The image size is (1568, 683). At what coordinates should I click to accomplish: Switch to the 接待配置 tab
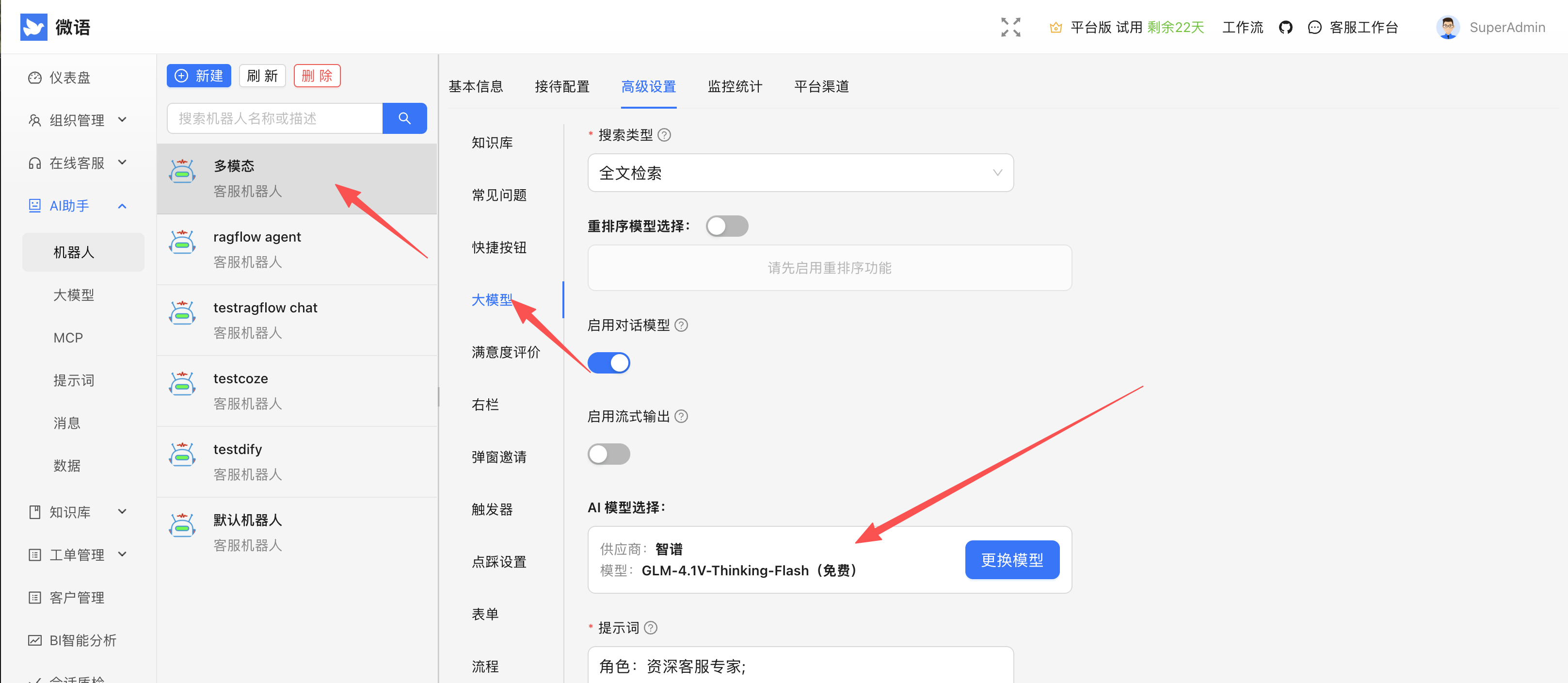(562, 86)
